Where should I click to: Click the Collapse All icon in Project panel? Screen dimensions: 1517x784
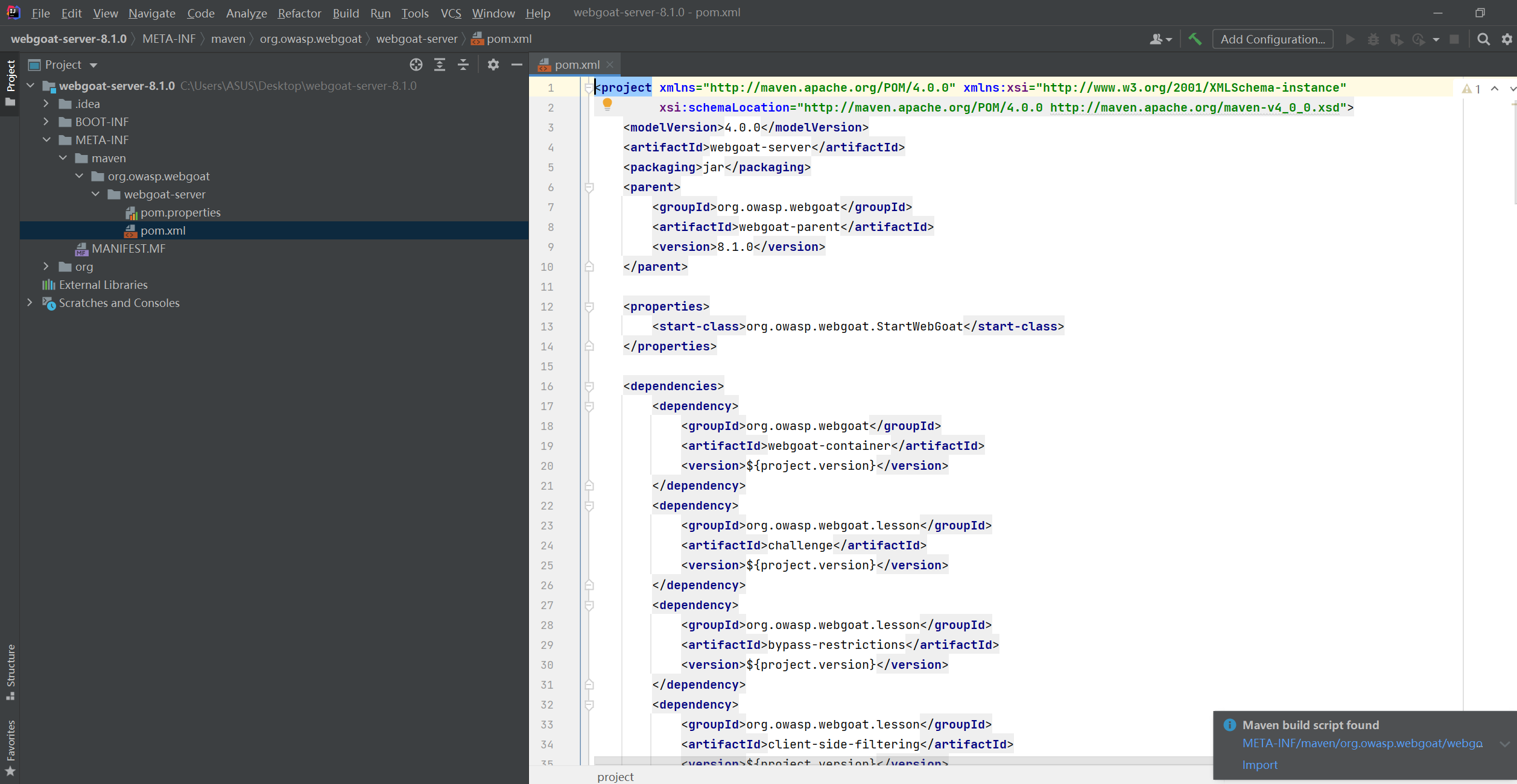tap(463, 65)
